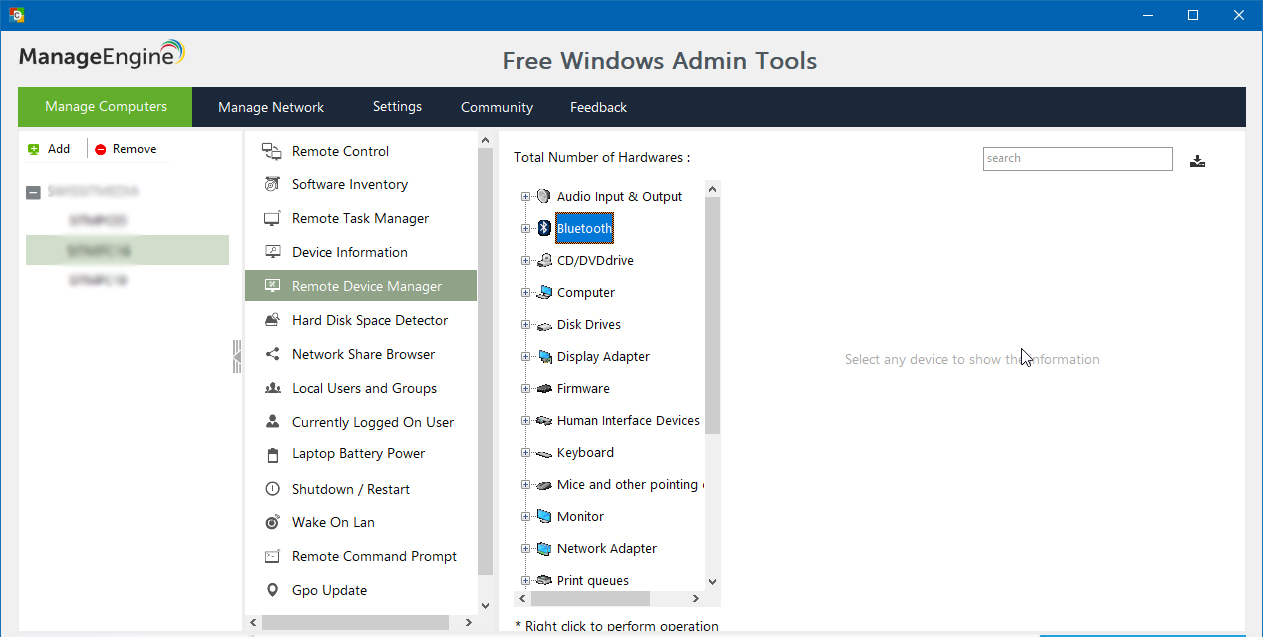Image resolution: width=1263 pixels, height=637 pixels.
Task: Select the Bluetooth device in the tree
Action: [x=584, y=228]
